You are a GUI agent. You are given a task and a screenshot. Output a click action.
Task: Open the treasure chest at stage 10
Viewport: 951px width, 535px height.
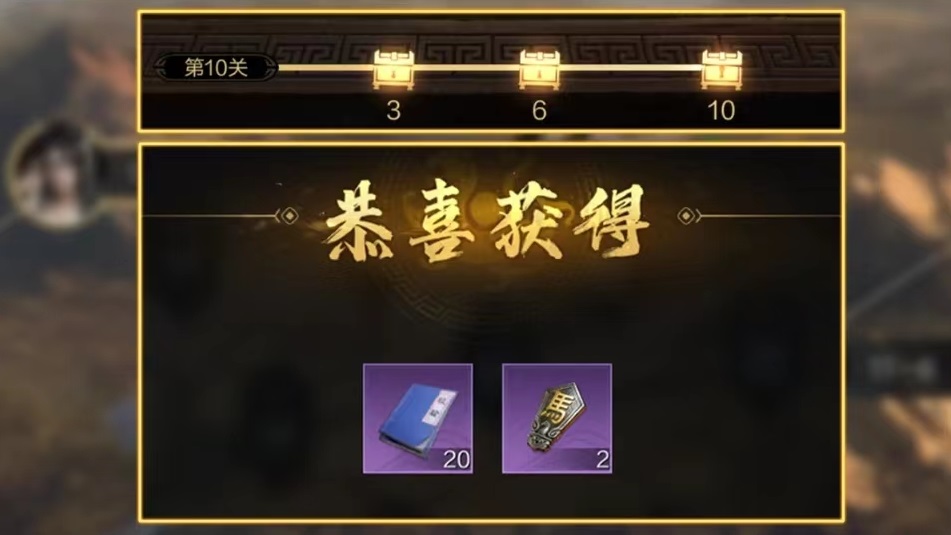coord(721,69)
